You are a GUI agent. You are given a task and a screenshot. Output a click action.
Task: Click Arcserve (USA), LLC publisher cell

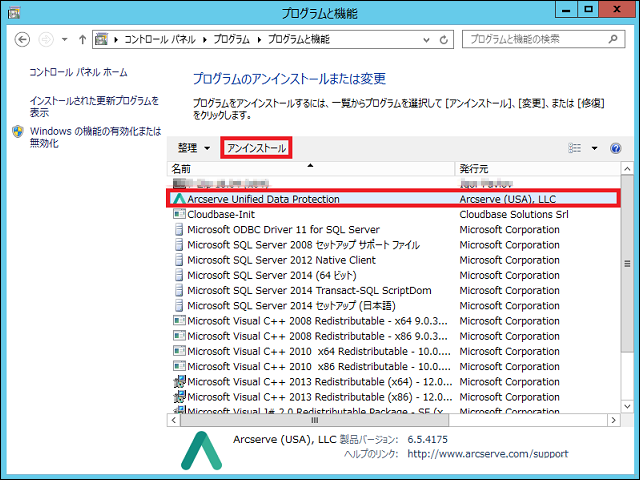(x=507, y=199)
